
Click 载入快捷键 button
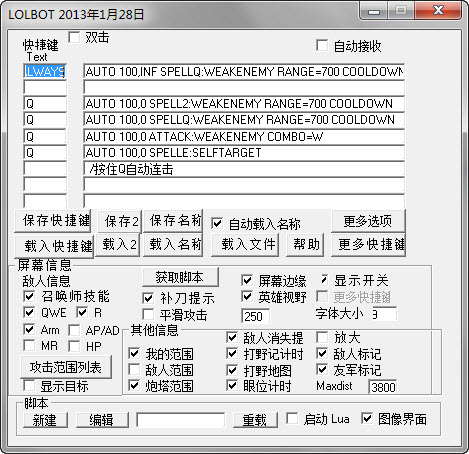click(x=54, y=246)
